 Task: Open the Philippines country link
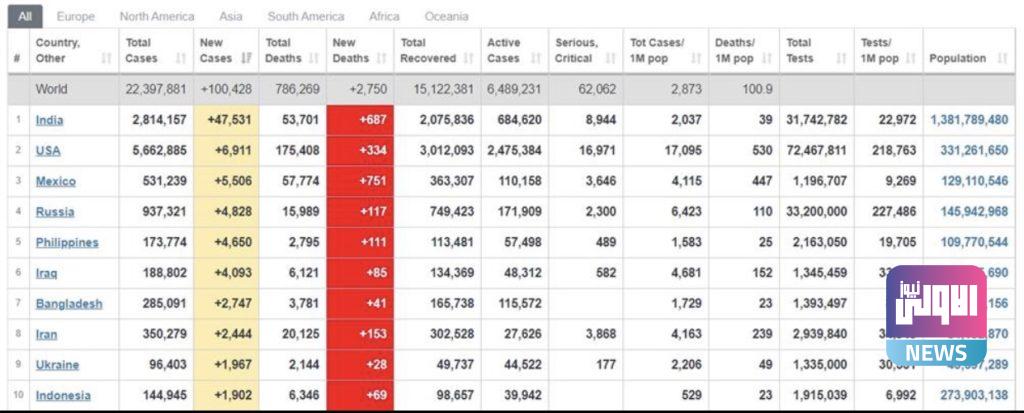(x=67, y=242)
